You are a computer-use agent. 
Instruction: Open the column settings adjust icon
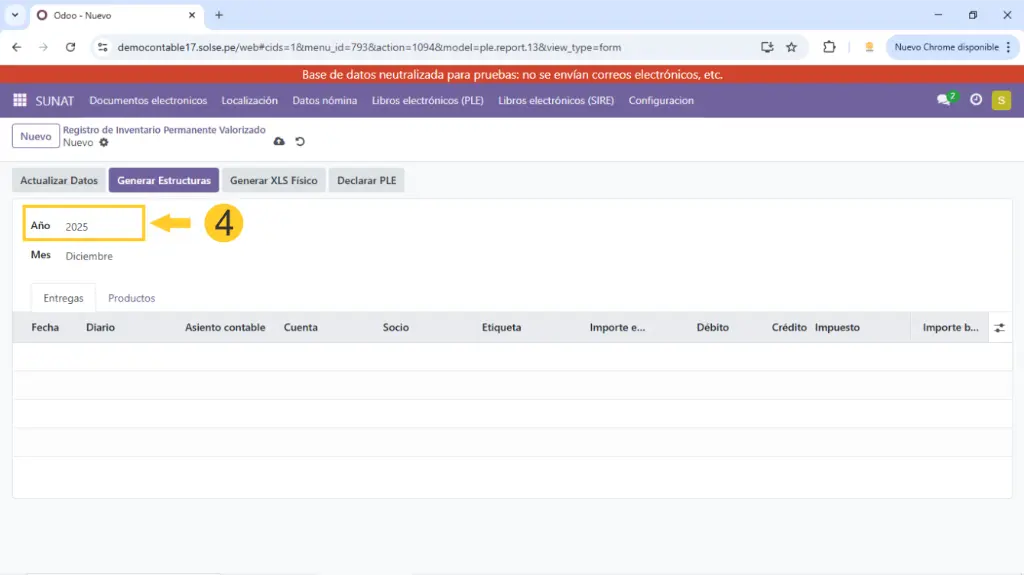999,327
